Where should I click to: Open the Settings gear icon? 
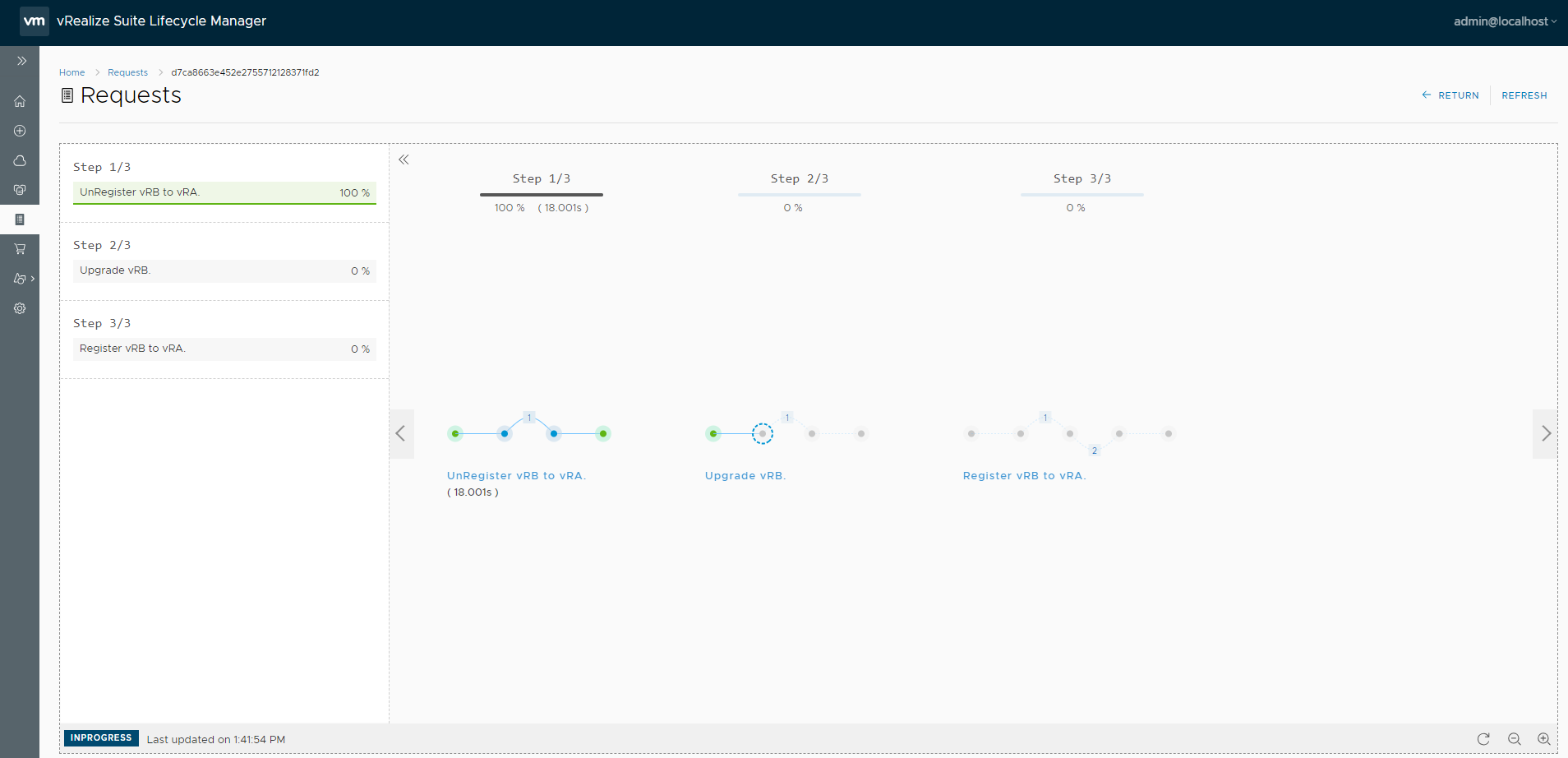click(20, 308)
